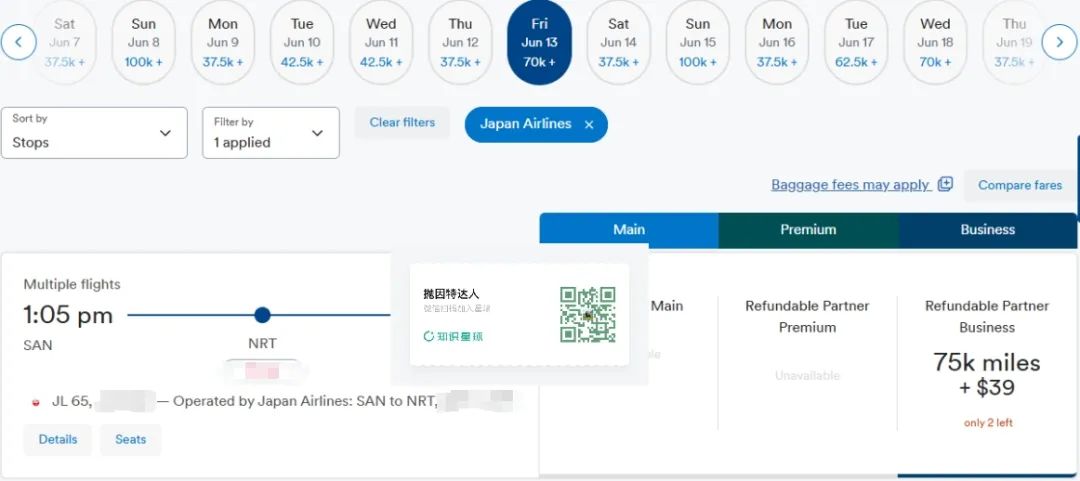Click the baggage fees external link icon

(946, 184)
